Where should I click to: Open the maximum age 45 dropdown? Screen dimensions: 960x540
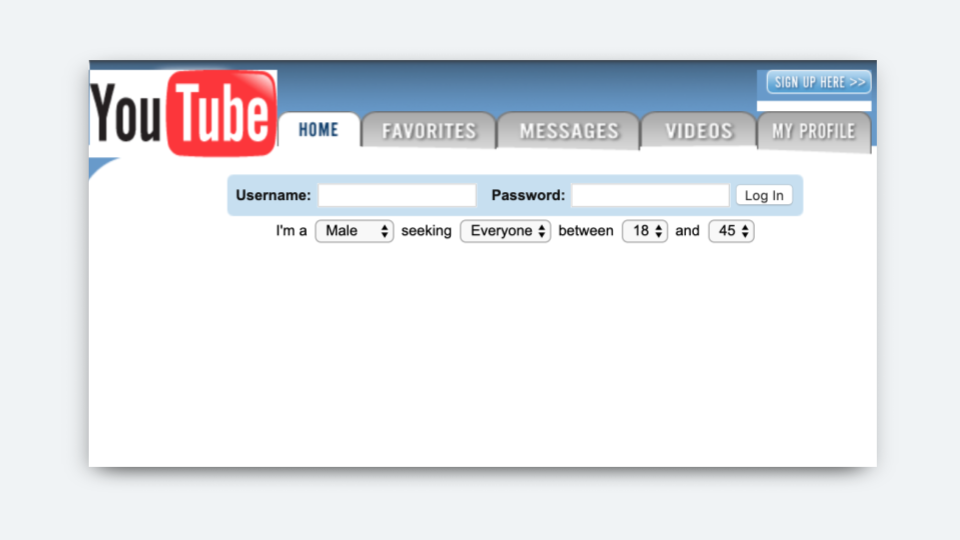tap(731, 231)
